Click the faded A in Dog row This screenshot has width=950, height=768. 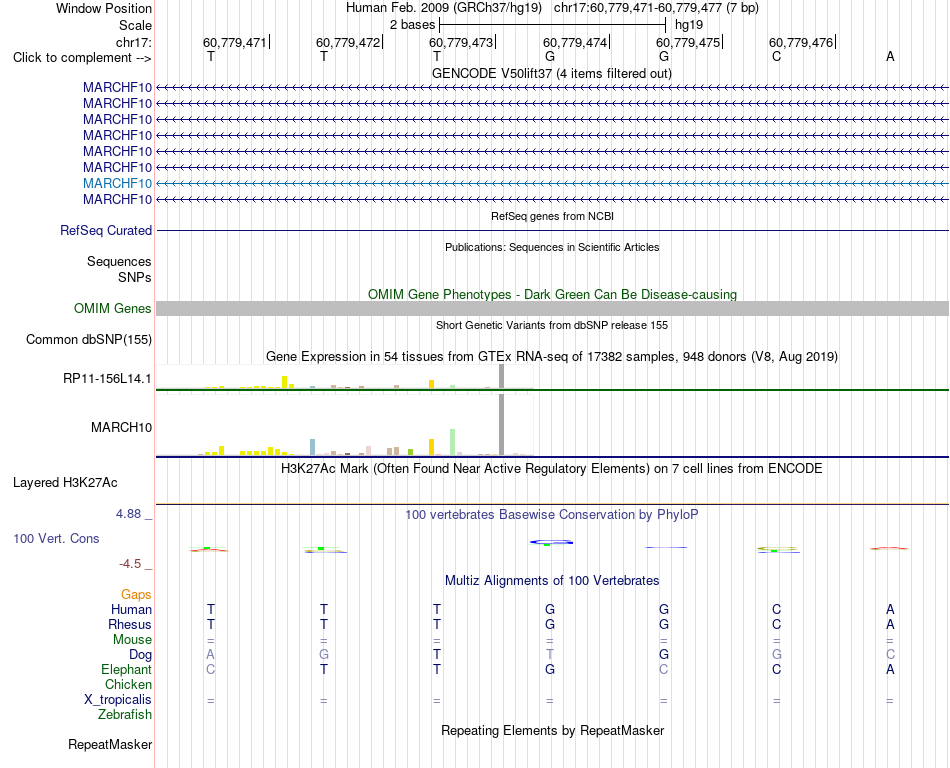pyautogui.click(x=210, y=654)
